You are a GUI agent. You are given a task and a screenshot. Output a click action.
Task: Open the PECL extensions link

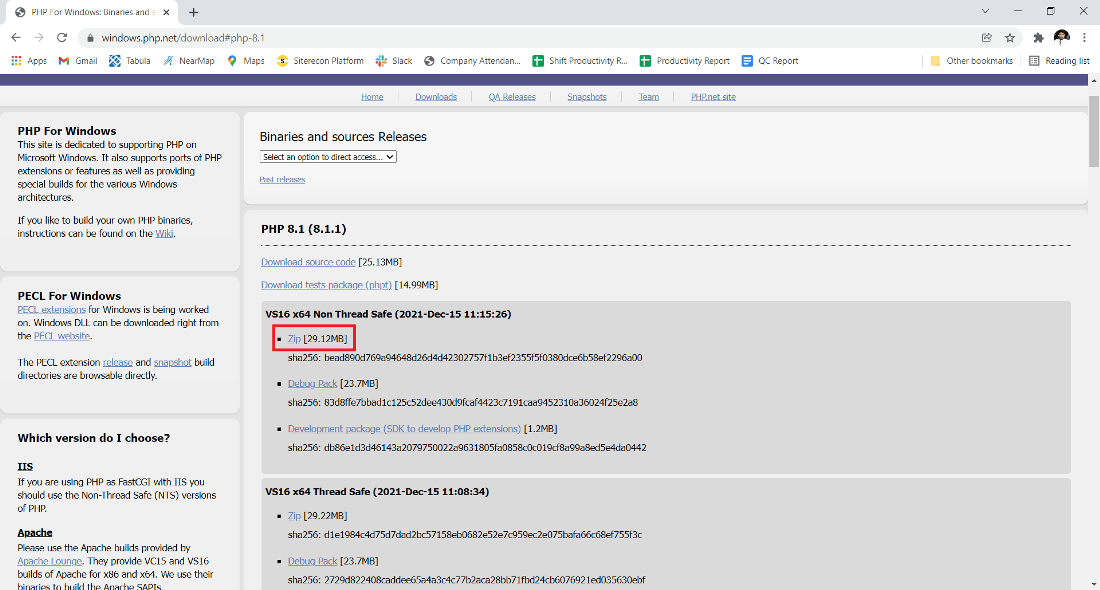point(51,309)
